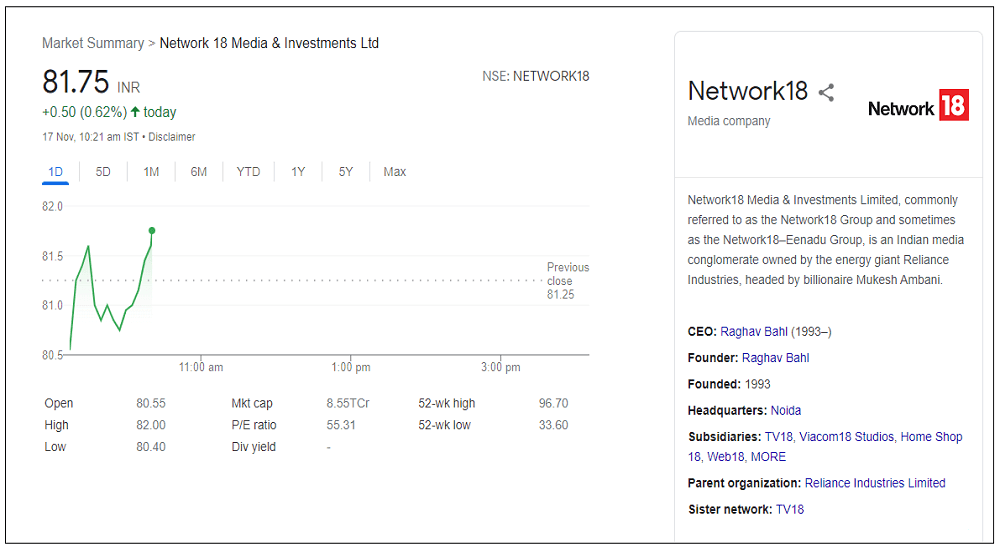Show the 6M chart range
This screenshot has width=1000, height=550.
click(198, 172)
